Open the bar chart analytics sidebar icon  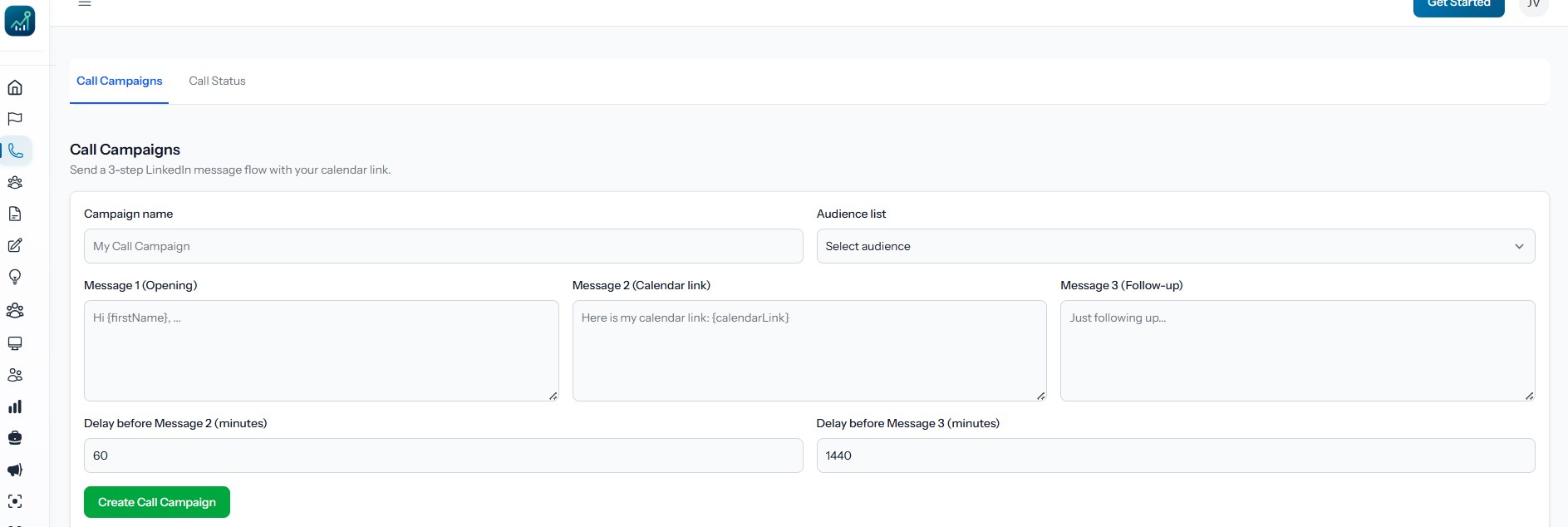click(15, 406)
